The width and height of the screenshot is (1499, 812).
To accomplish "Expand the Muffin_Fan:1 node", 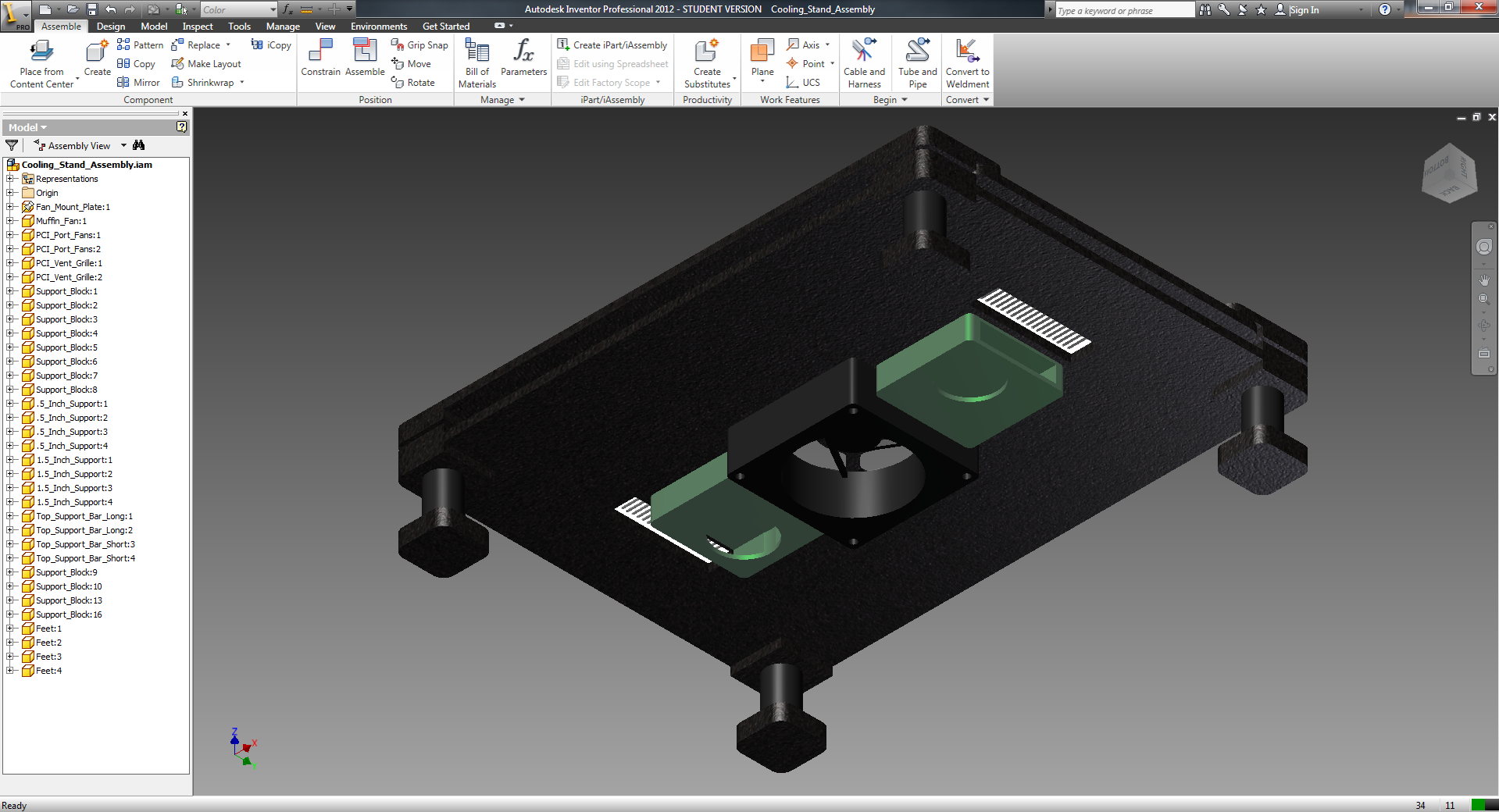I will coord(10,221).
